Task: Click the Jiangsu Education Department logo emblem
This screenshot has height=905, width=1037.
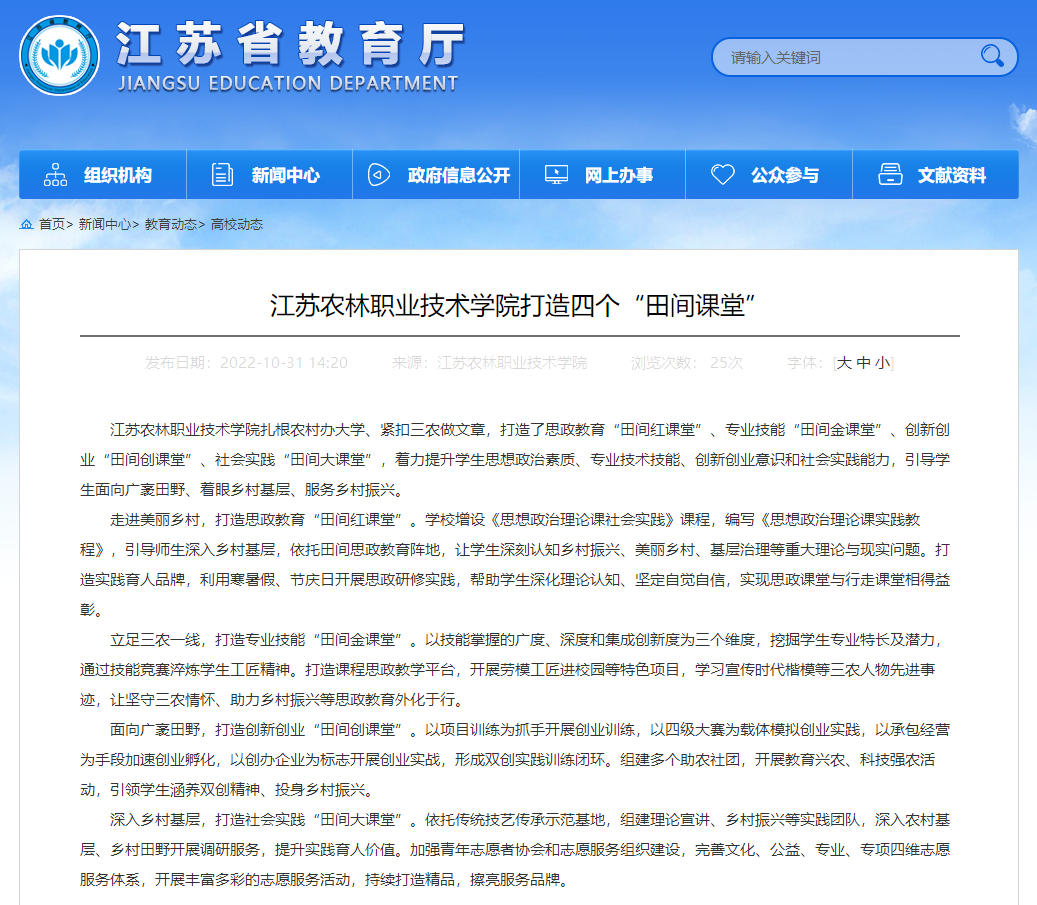Action: click(x=59, y=55)
